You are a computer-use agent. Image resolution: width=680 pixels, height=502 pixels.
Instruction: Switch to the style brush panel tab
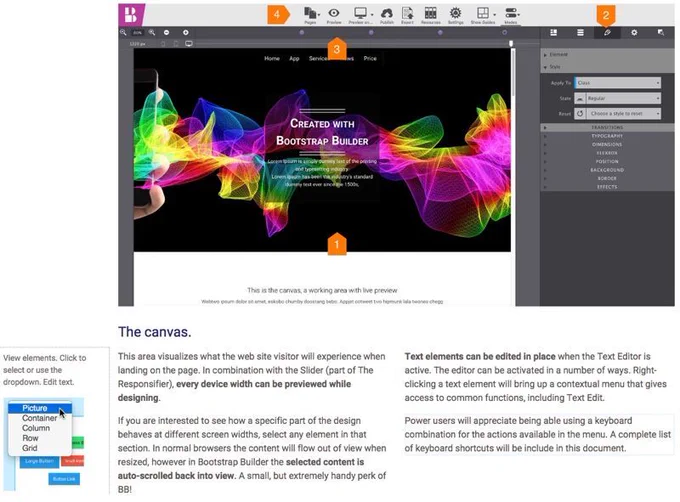607,33
